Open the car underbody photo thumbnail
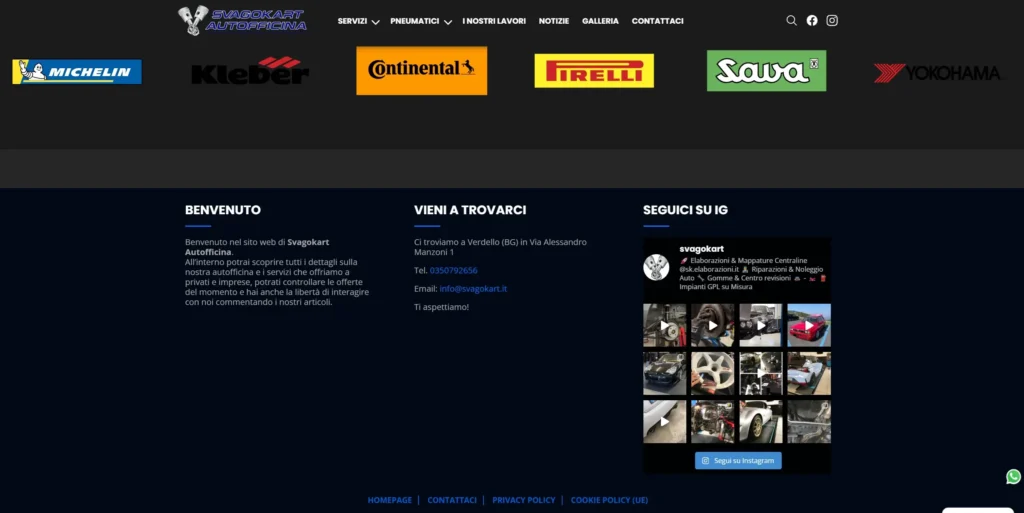Screen dimensions: 1024x513 point(809,422)
